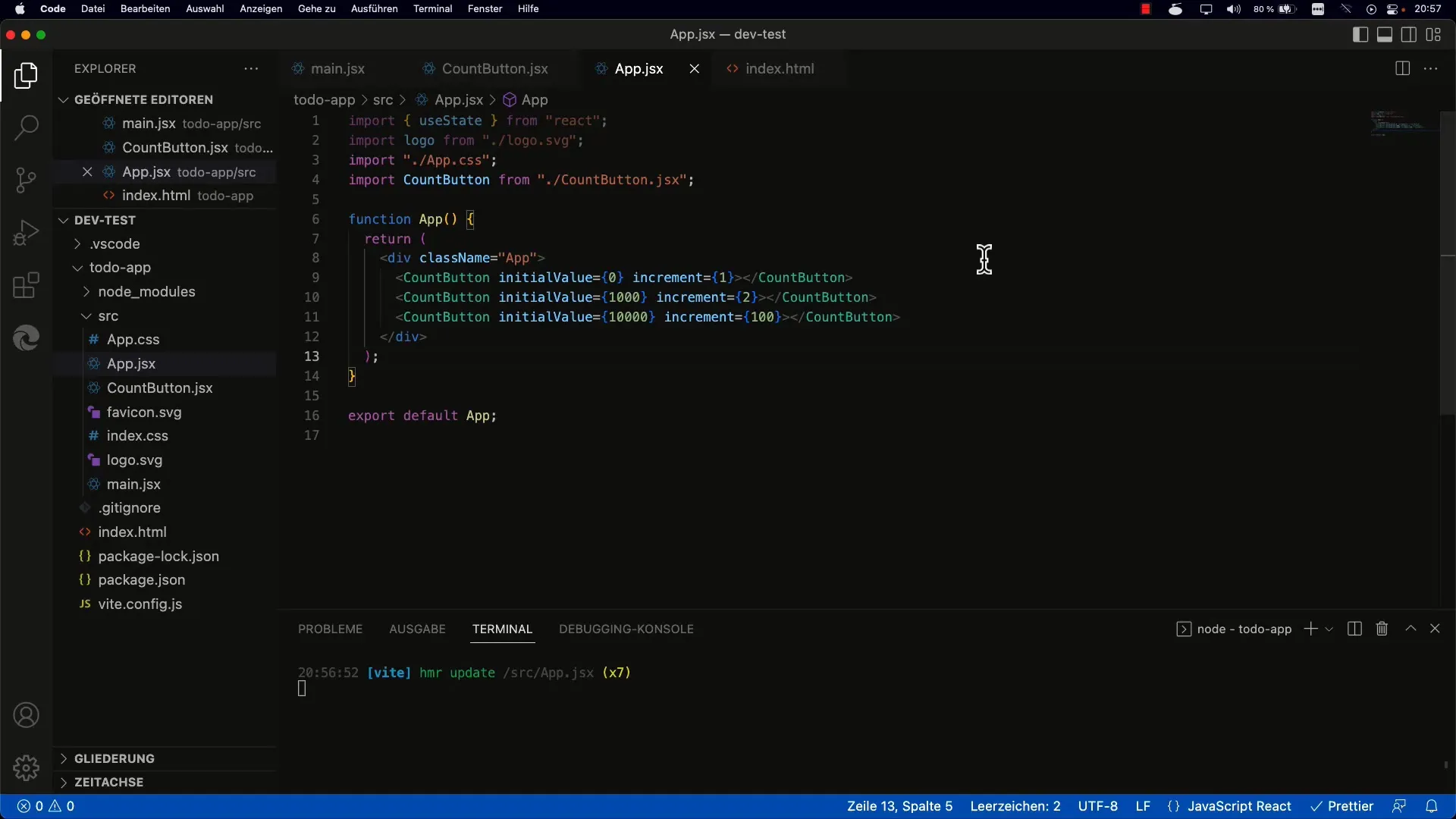Open the Extensions view

pos(26,286)
